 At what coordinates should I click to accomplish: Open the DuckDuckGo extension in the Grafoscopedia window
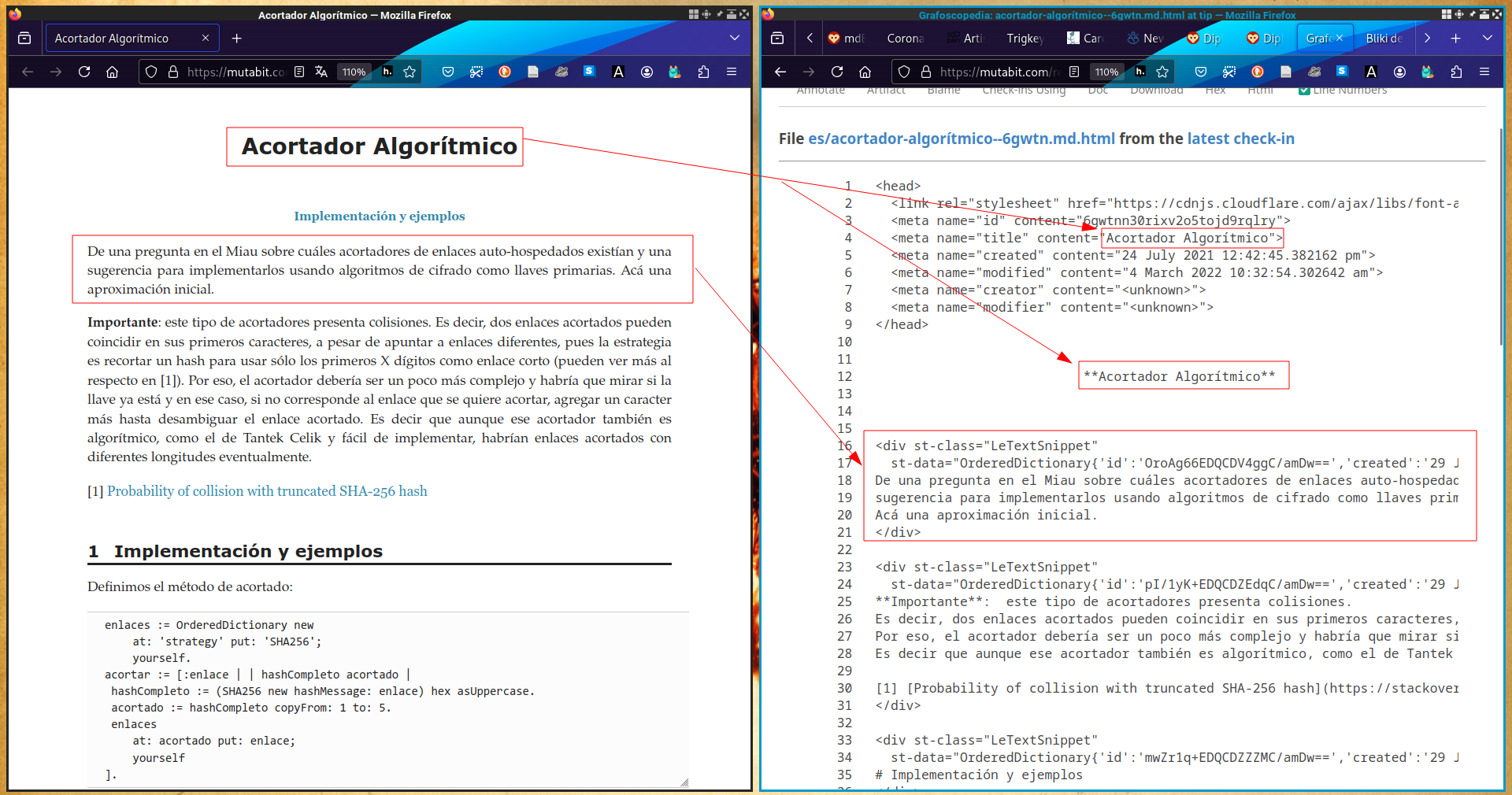(x=1258, y=72)
